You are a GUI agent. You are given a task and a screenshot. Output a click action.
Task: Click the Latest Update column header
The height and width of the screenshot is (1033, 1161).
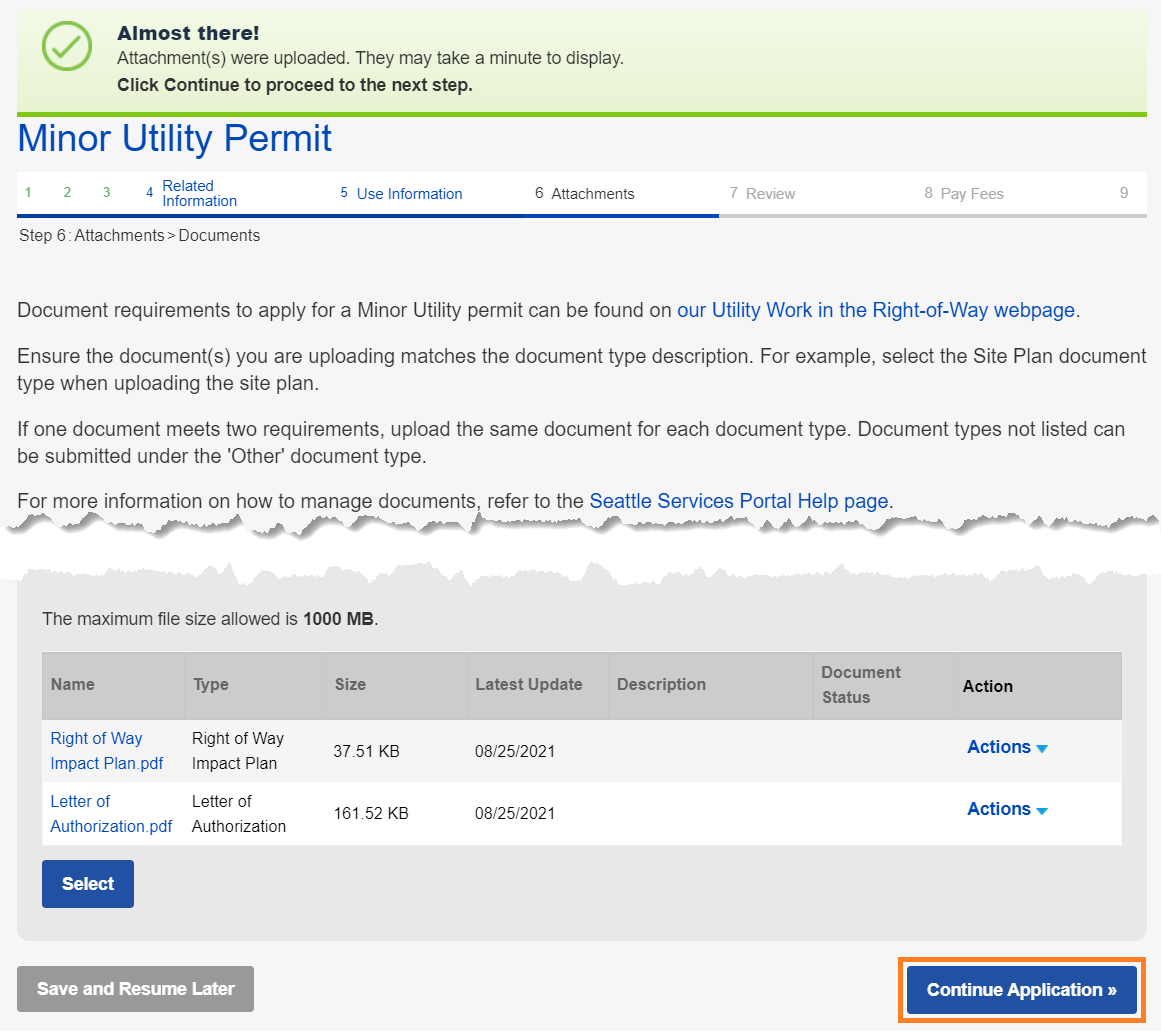click(x=528, y=685)
